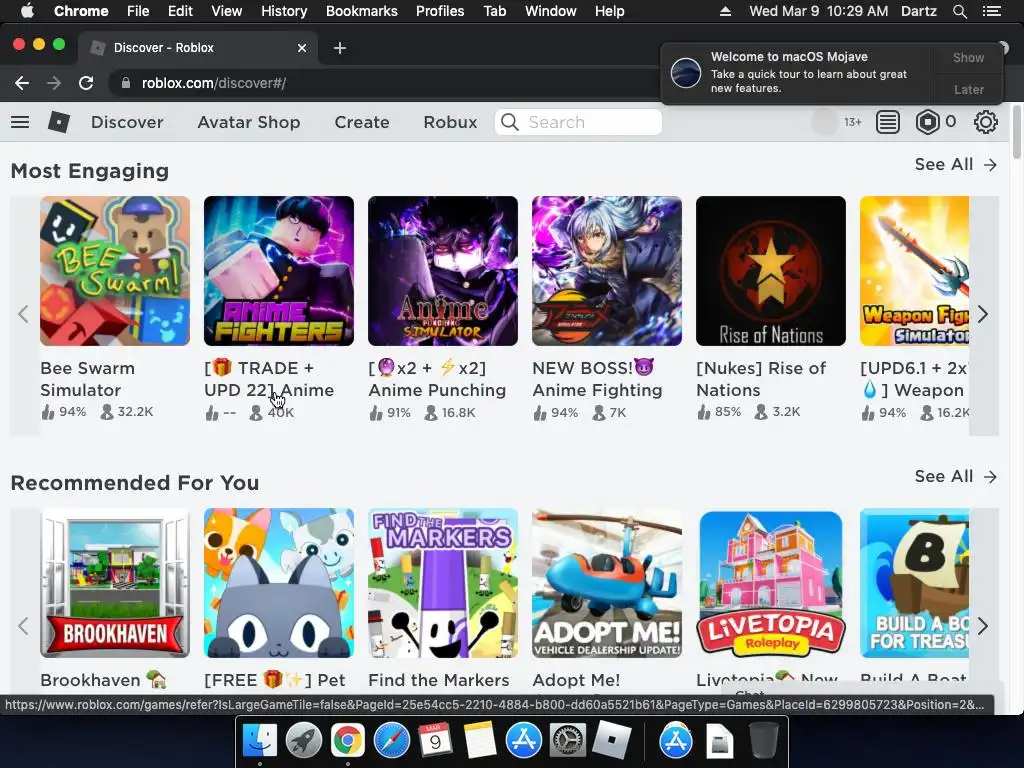Click Later on the macOS Mojave notification
The width and height of the screenshot is (1024, 768).
tap(968, 89)
